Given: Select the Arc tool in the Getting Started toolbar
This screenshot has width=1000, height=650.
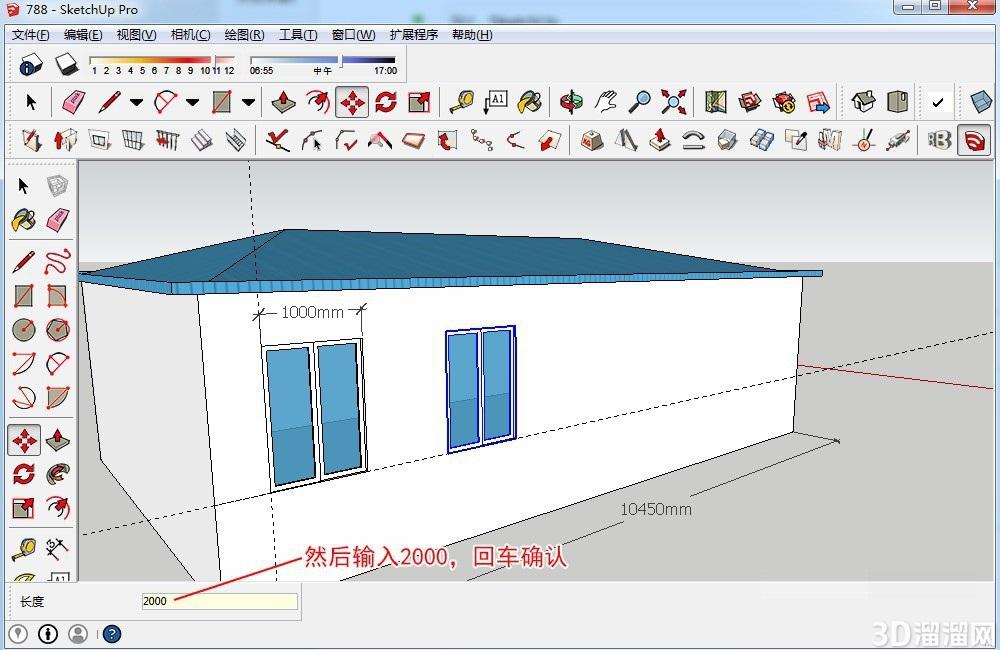Looking at the screenshot, I should pyautogui.click(x=165, y=102).
